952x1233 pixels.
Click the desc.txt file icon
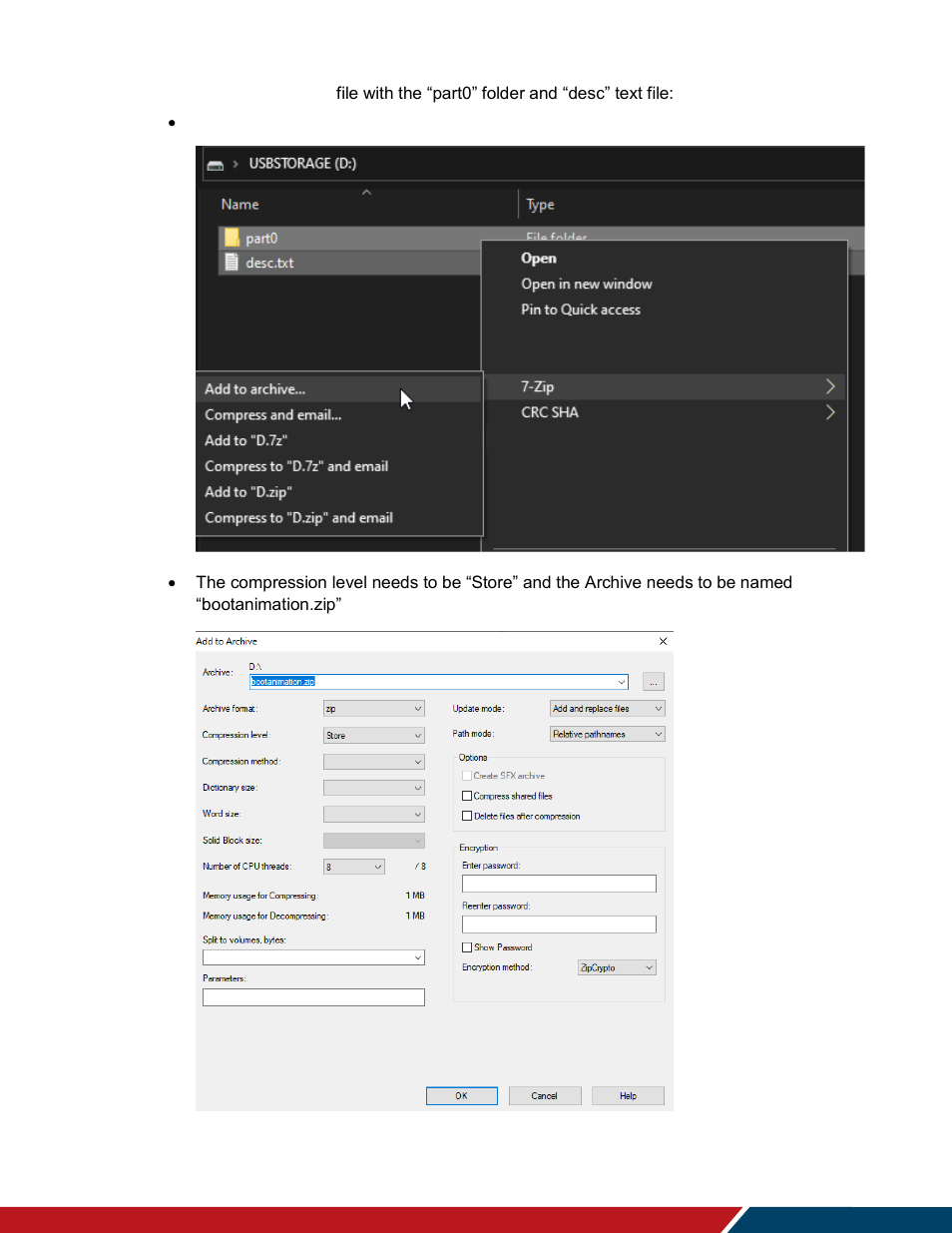tap(232, 263)
